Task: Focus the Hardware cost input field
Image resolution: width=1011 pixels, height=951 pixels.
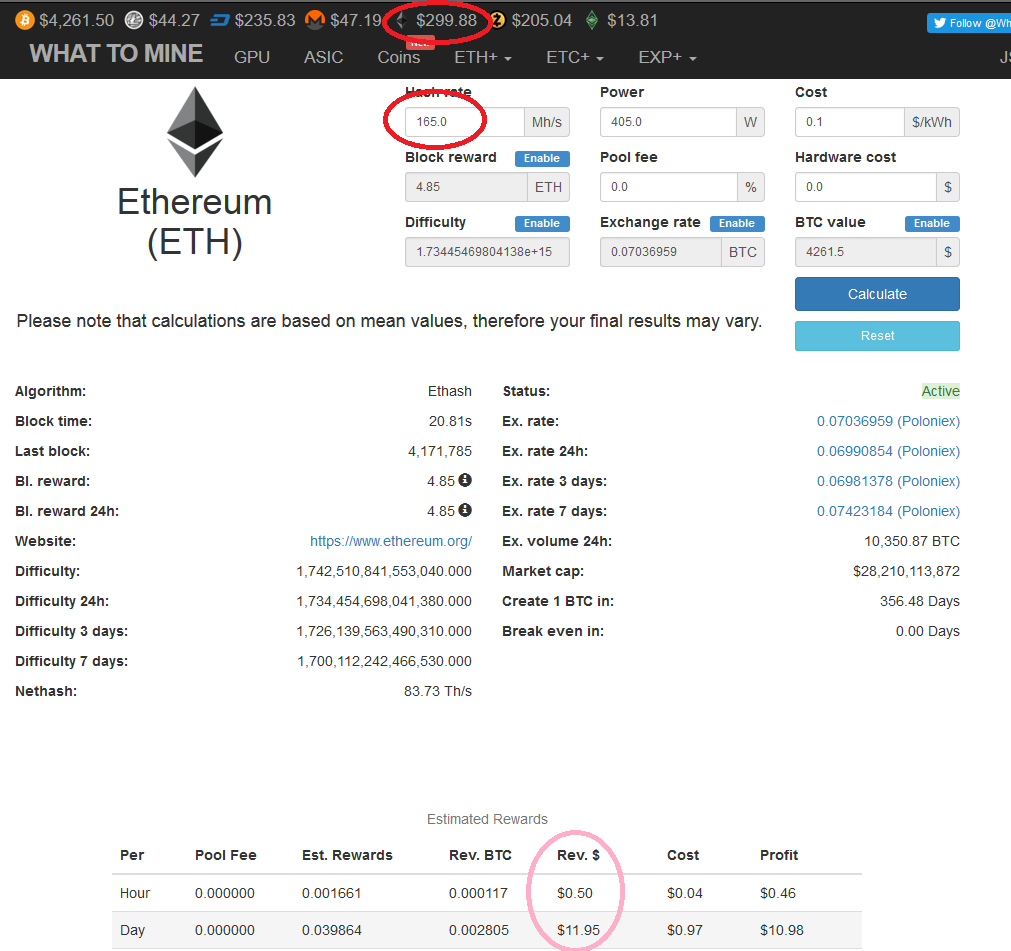Action: [x=865, y=187]
